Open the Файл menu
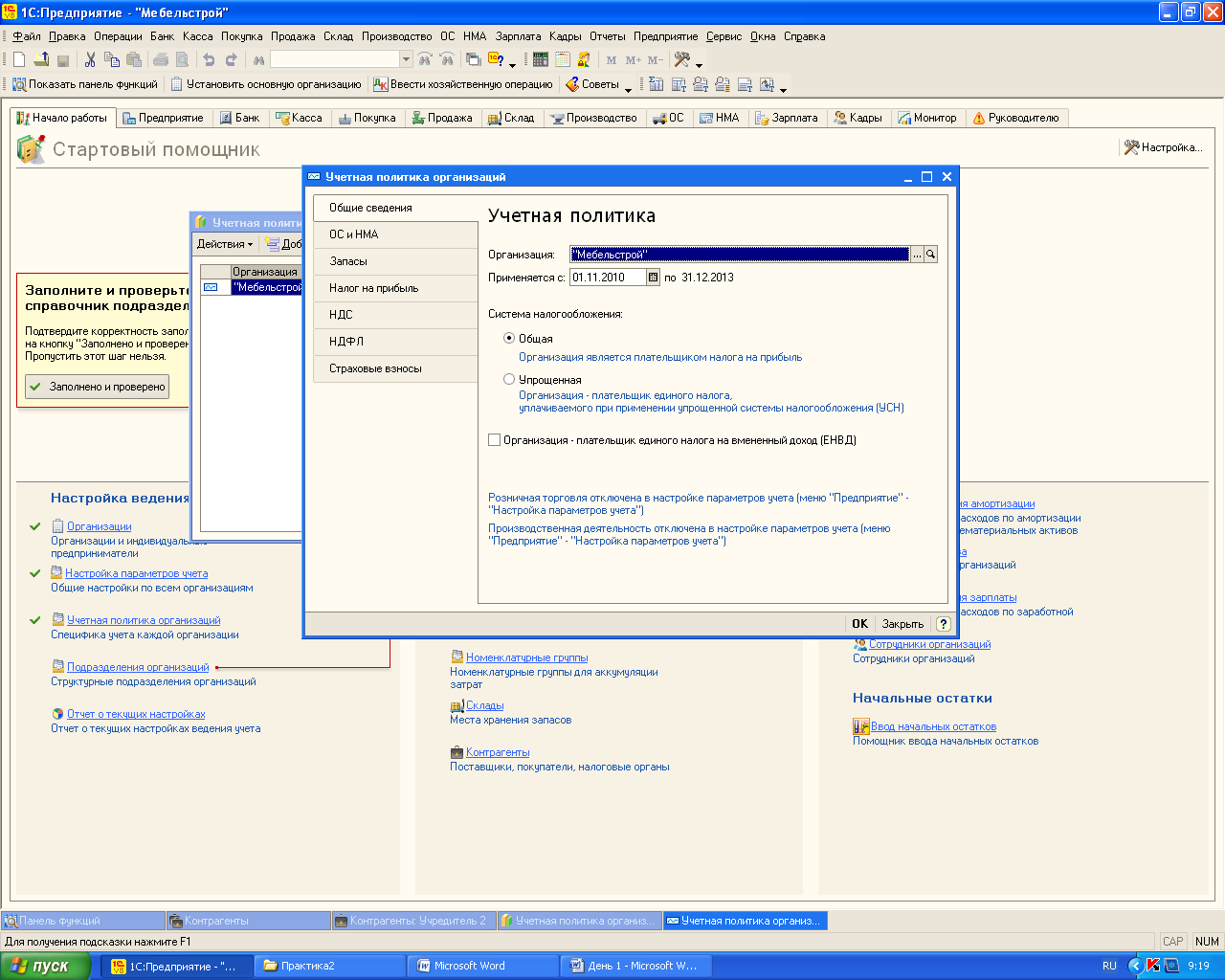The image size is (1225, 980). (27, 36)
